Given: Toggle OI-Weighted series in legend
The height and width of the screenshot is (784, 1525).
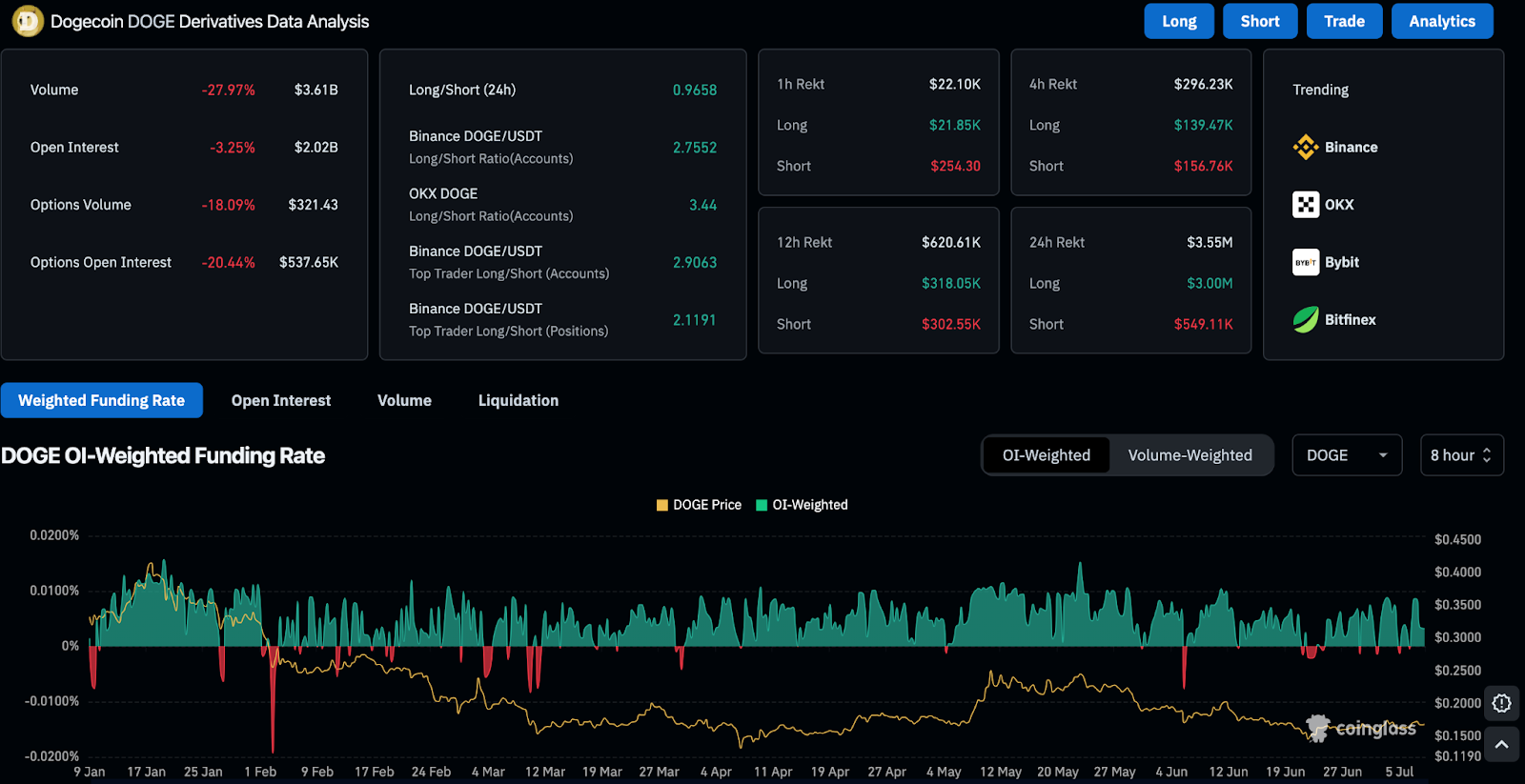Looking at the screenshot, I should 802,505.
